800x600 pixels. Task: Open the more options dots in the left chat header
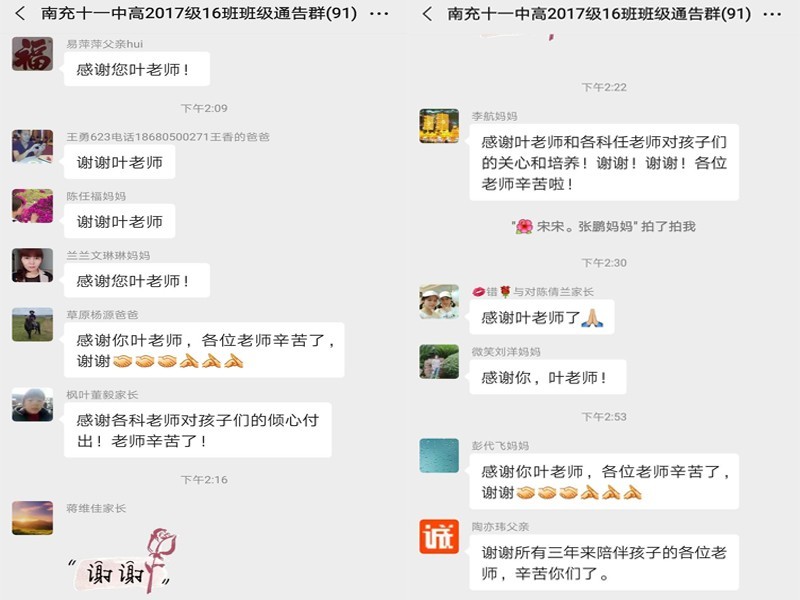tap(379, 14)
